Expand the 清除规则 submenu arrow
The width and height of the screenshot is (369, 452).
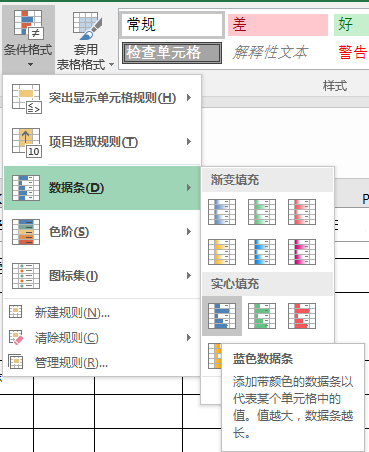click(189, 338)
